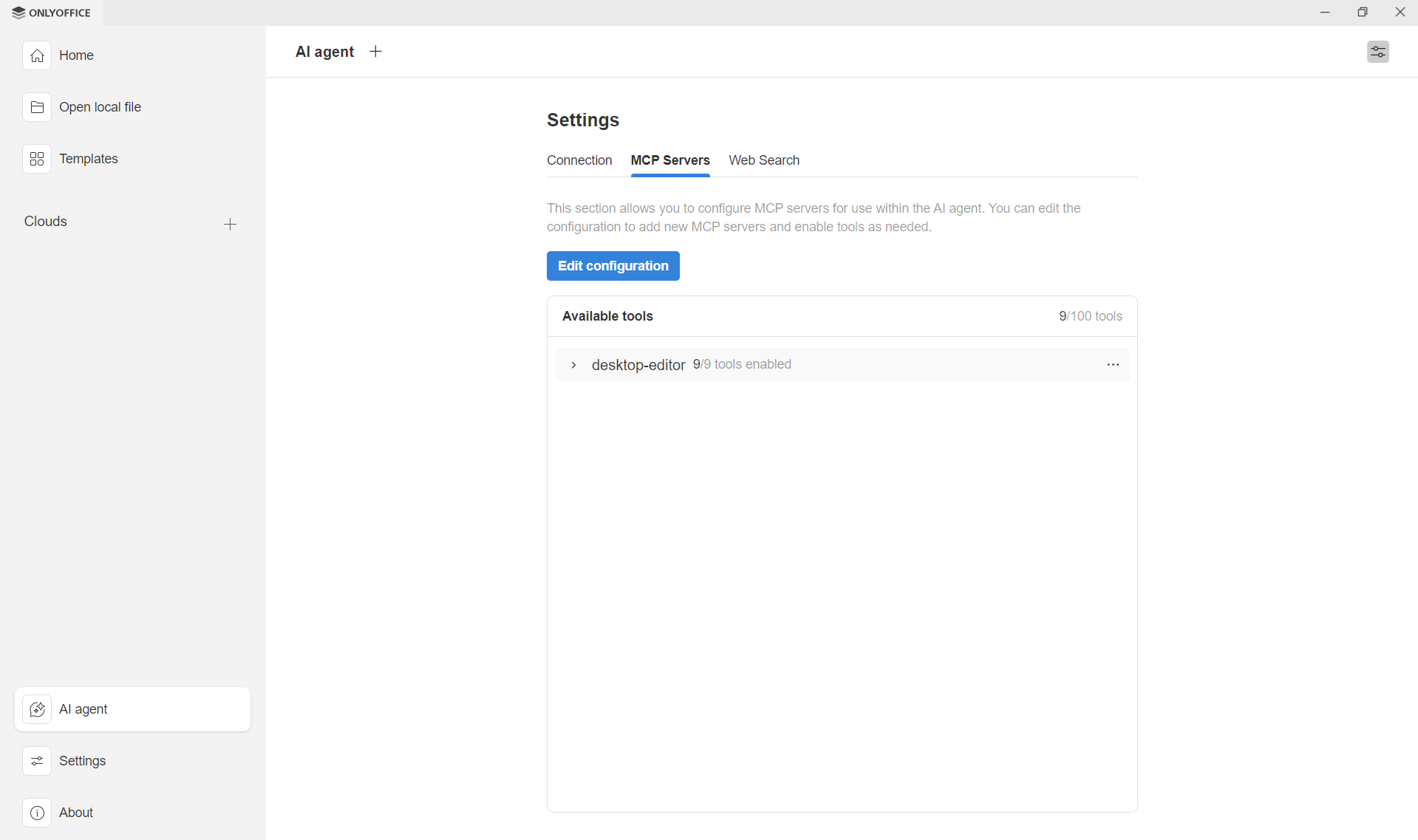Image resolution: width=1418 pixels, height=840 pixels.
Task: Click the Available tools header
Action: [607, 316]
